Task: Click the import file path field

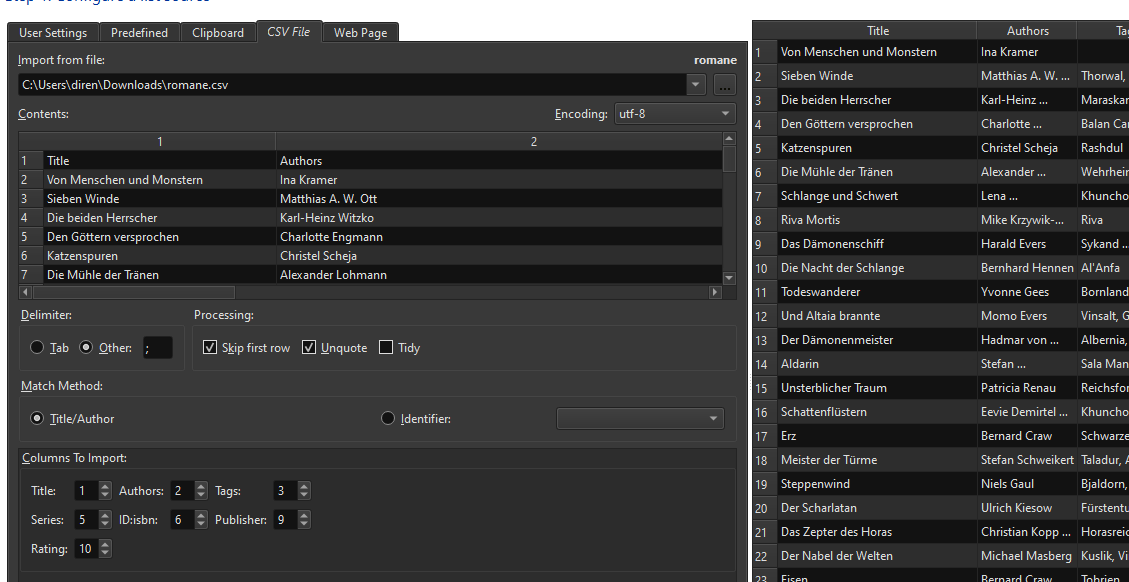Action: click(352, 85)
